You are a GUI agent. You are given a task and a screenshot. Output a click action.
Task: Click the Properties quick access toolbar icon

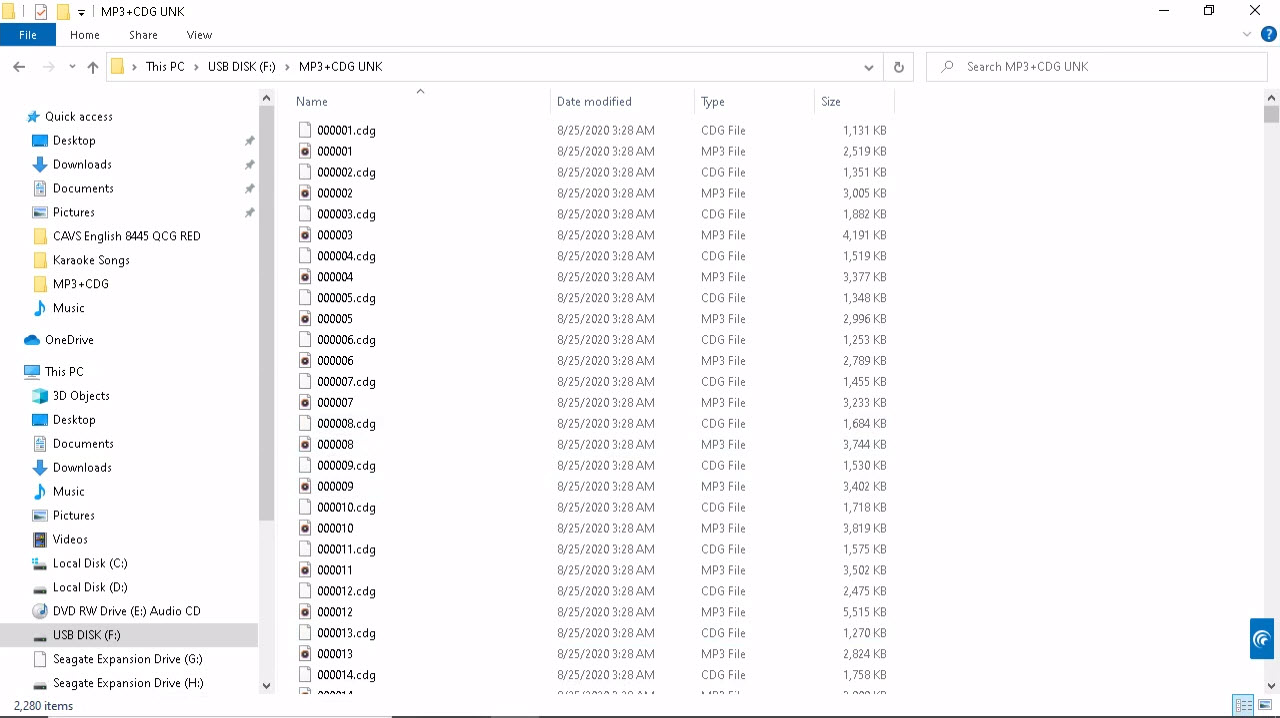41,11
